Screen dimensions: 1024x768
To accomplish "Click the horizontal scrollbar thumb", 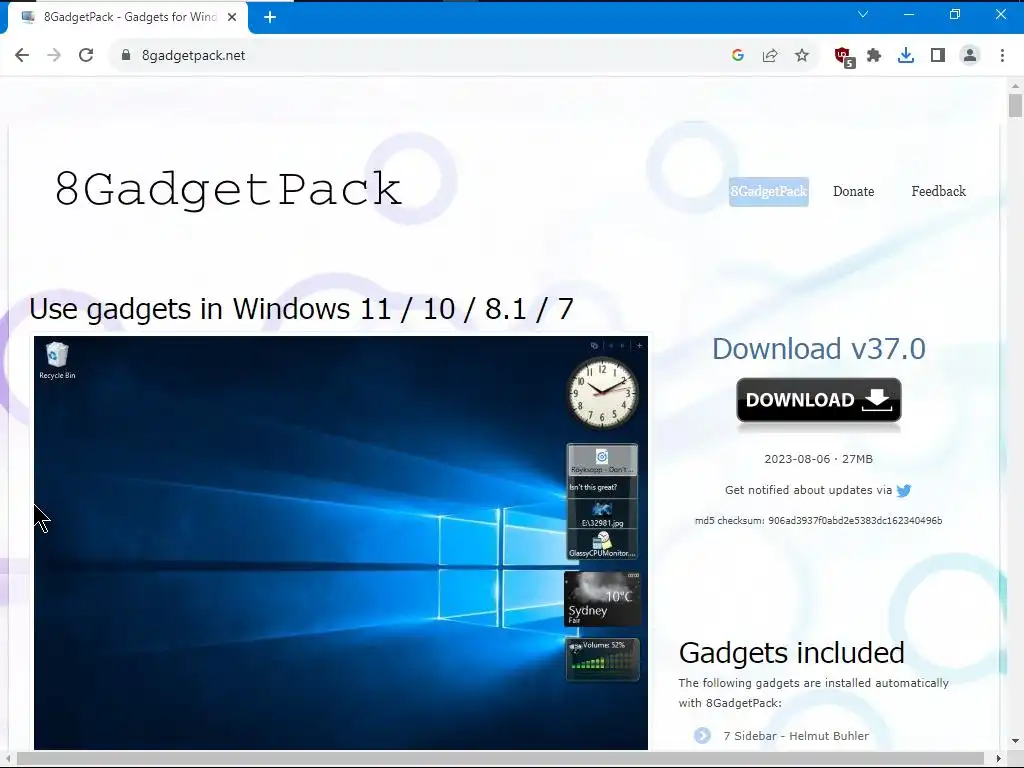I will pos(500,759).
